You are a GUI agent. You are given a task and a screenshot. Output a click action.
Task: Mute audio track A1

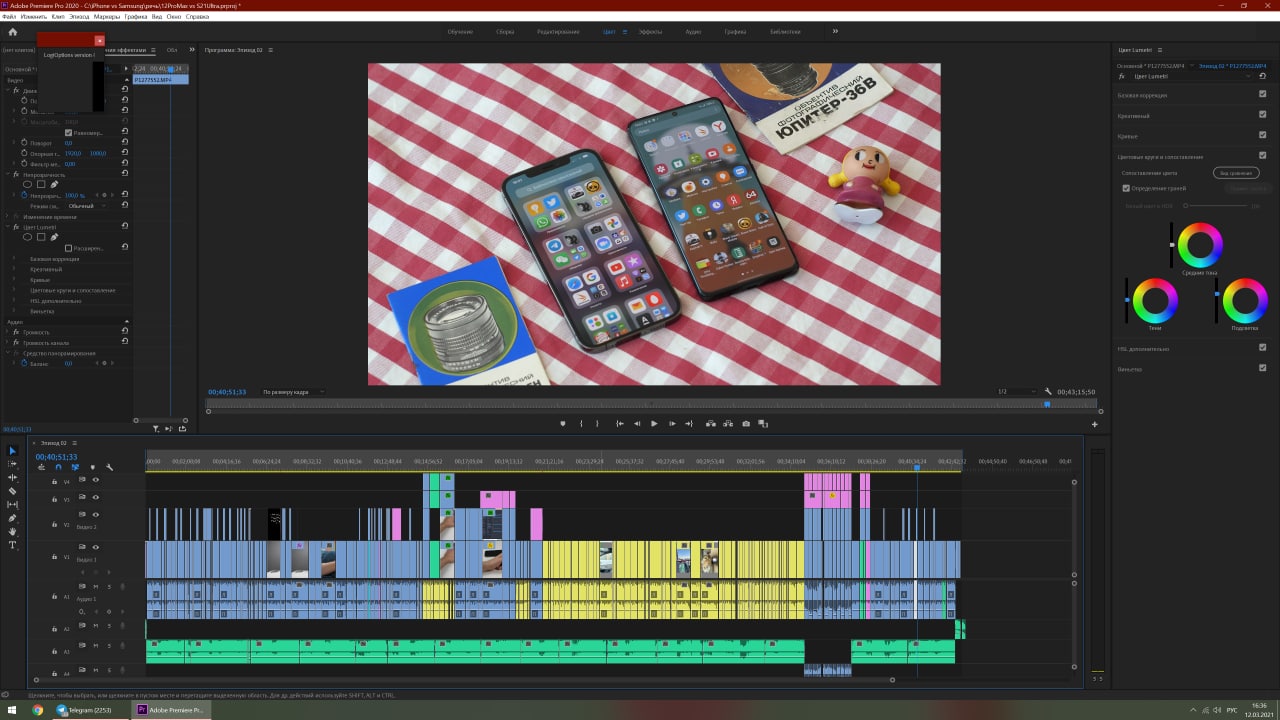(95, 586)
